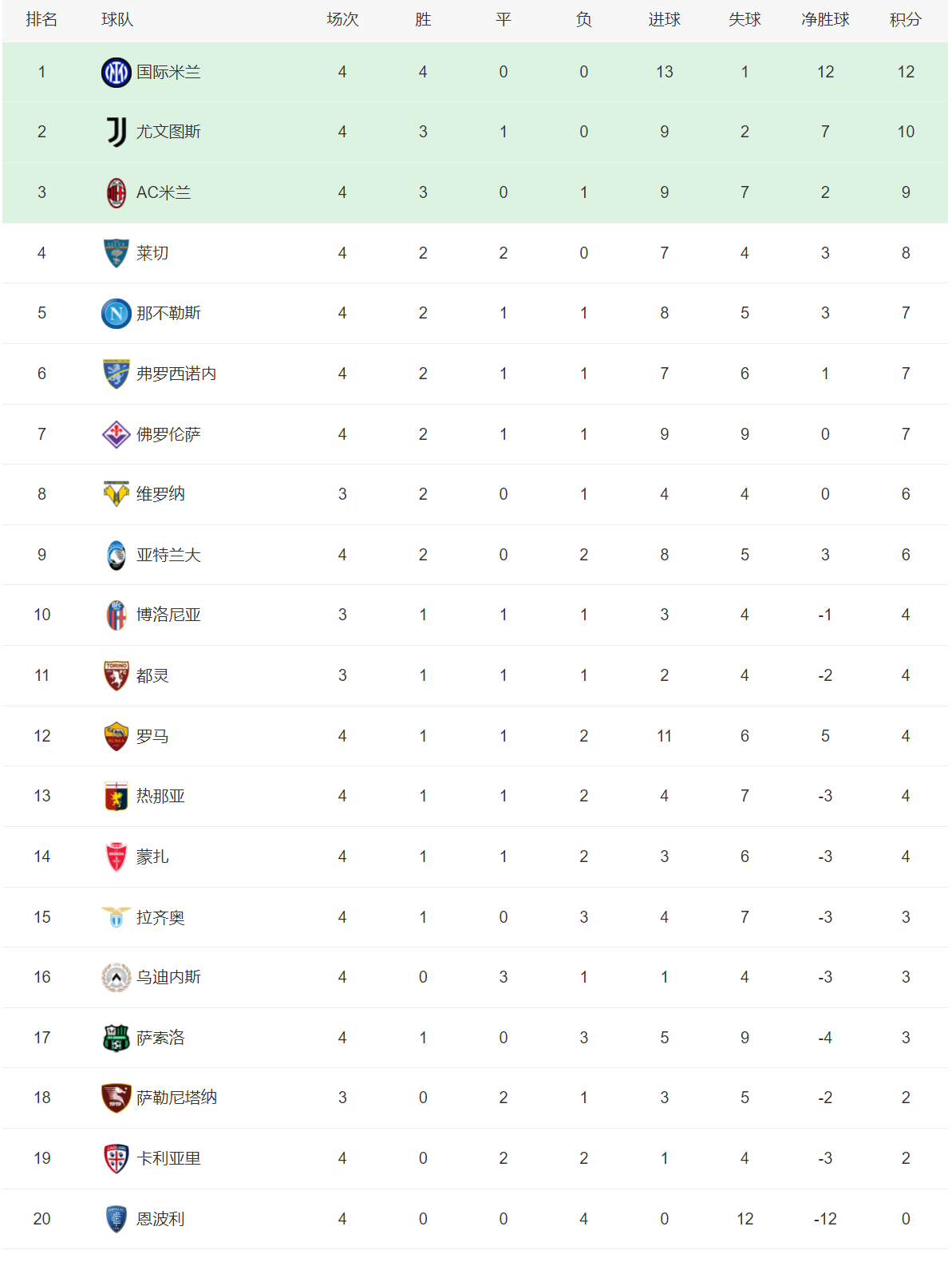Click the Lazio eagle logo
The height and width of the screenshot is (1262, 952).
click(x=117, y=917)
